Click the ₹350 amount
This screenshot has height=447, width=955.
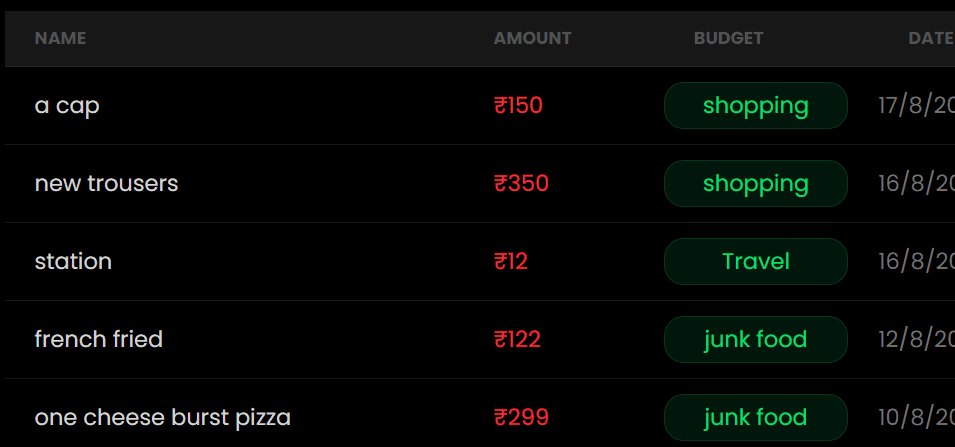click(521, 183)
